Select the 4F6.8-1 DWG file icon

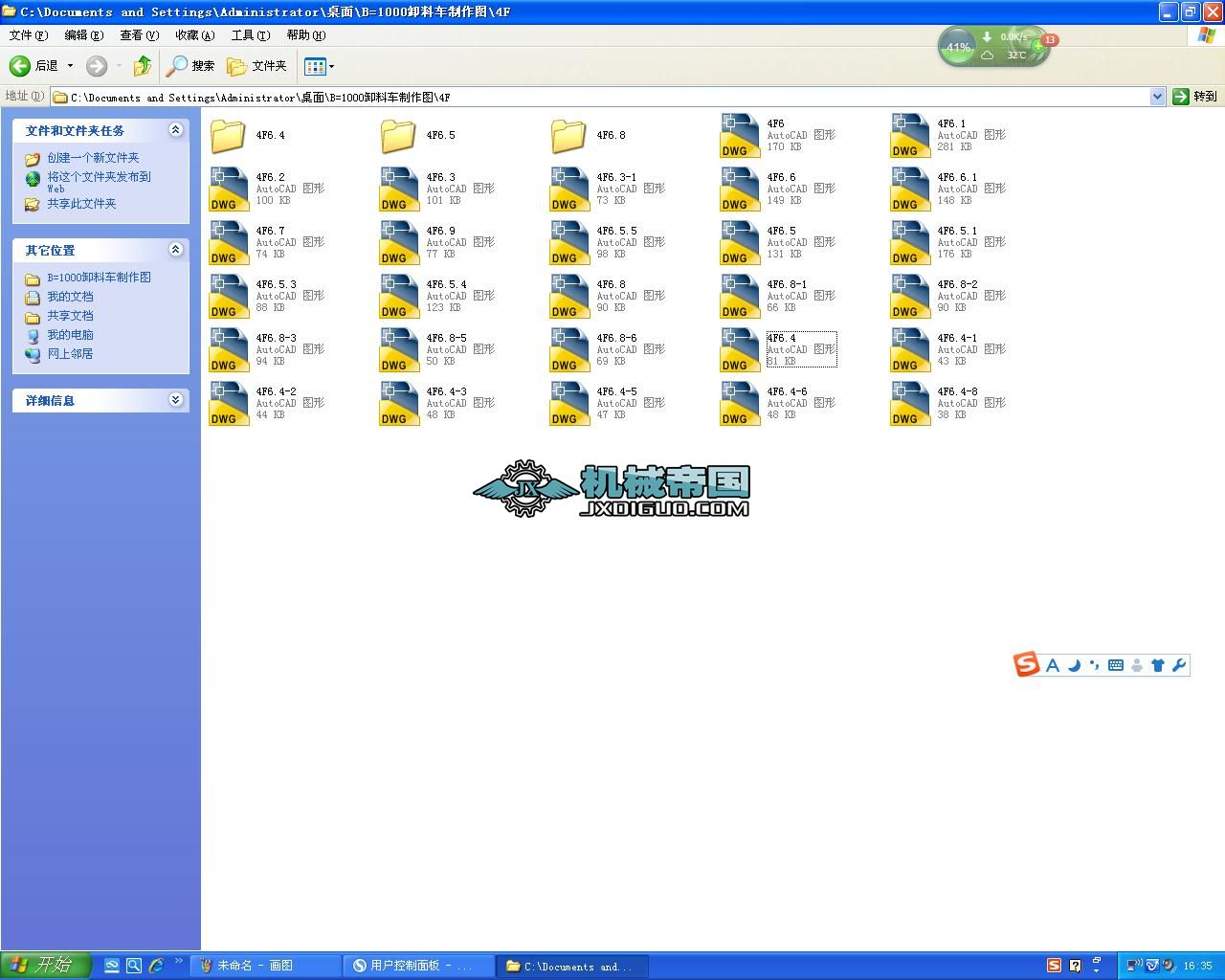[x=740, y=297]
